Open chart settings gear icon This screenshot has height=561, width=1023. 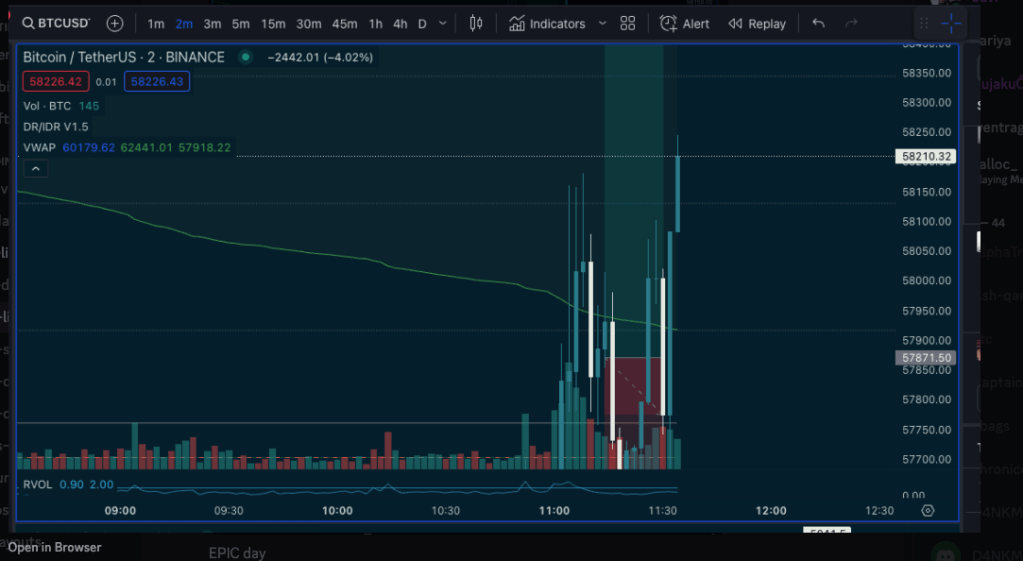pos(928,510)
